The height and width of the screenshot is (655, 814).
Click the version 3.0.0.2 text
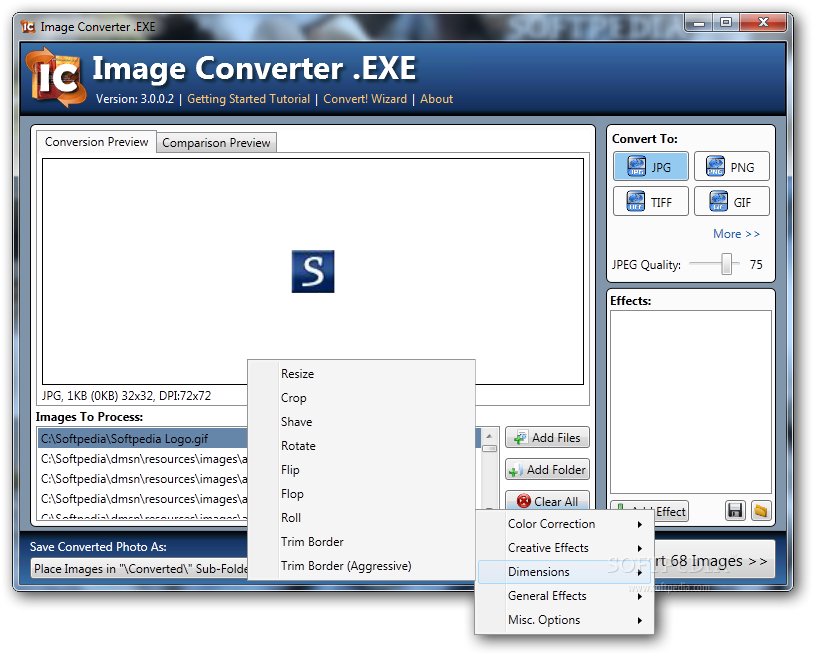(x=135, y=99)
